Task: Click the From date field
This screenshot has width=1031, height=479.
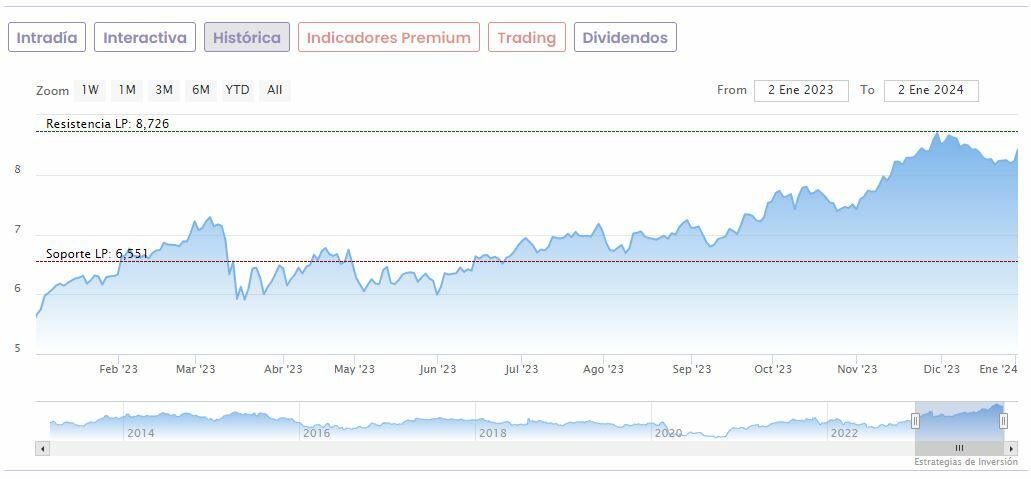Action: pos(801,90)
